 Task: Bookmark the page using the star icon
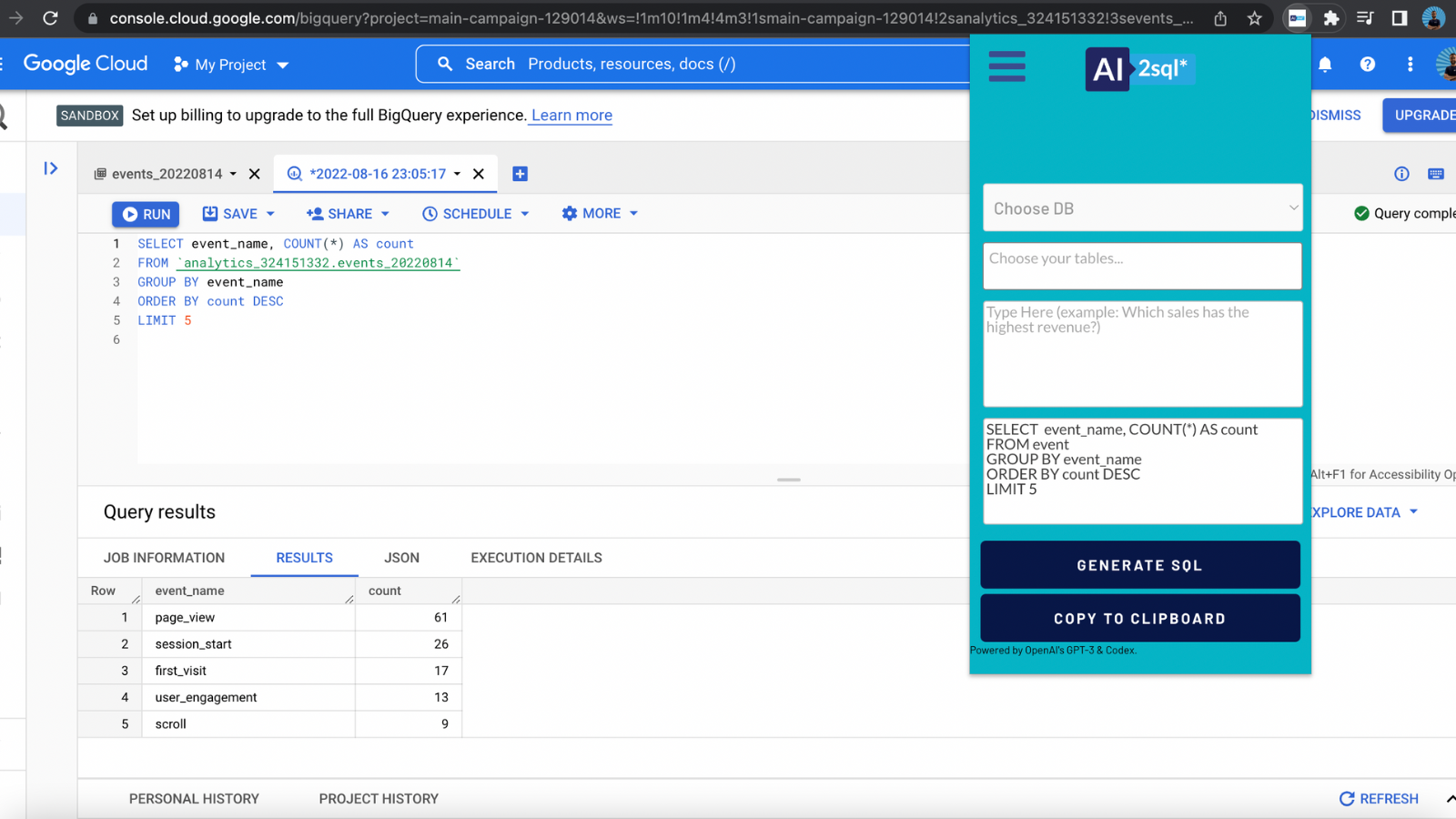[x=1255, y=17]
